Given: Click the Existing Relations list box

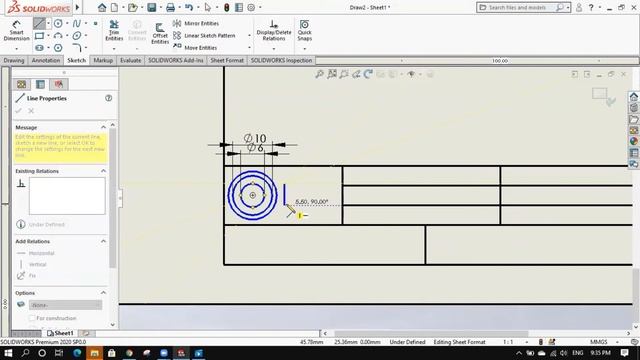Looking at the screenshot, I should click(67, 196).
